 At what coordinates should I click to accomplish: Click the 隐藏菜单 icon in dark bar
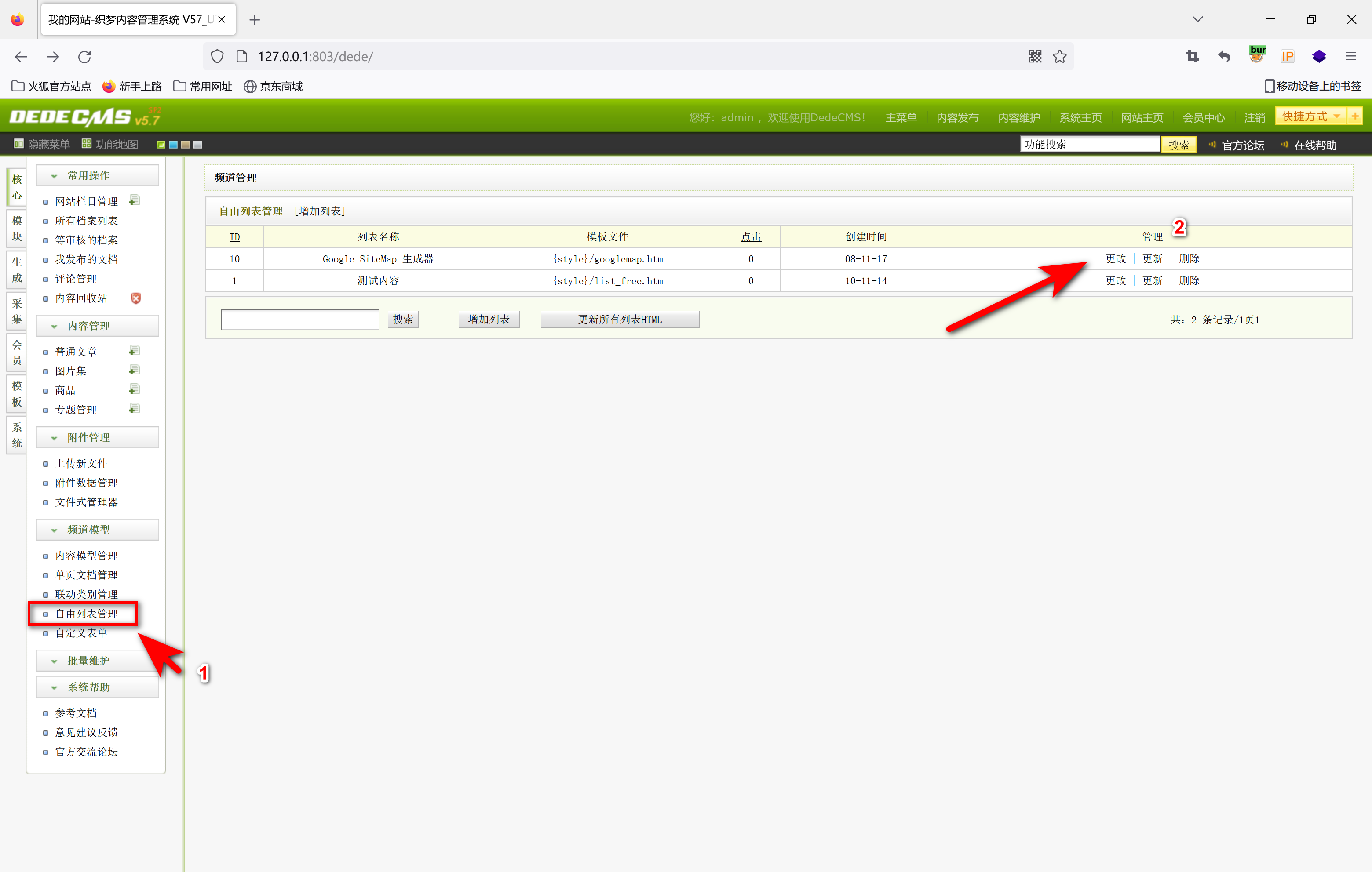pyautogui.click(x=19, y=144)
